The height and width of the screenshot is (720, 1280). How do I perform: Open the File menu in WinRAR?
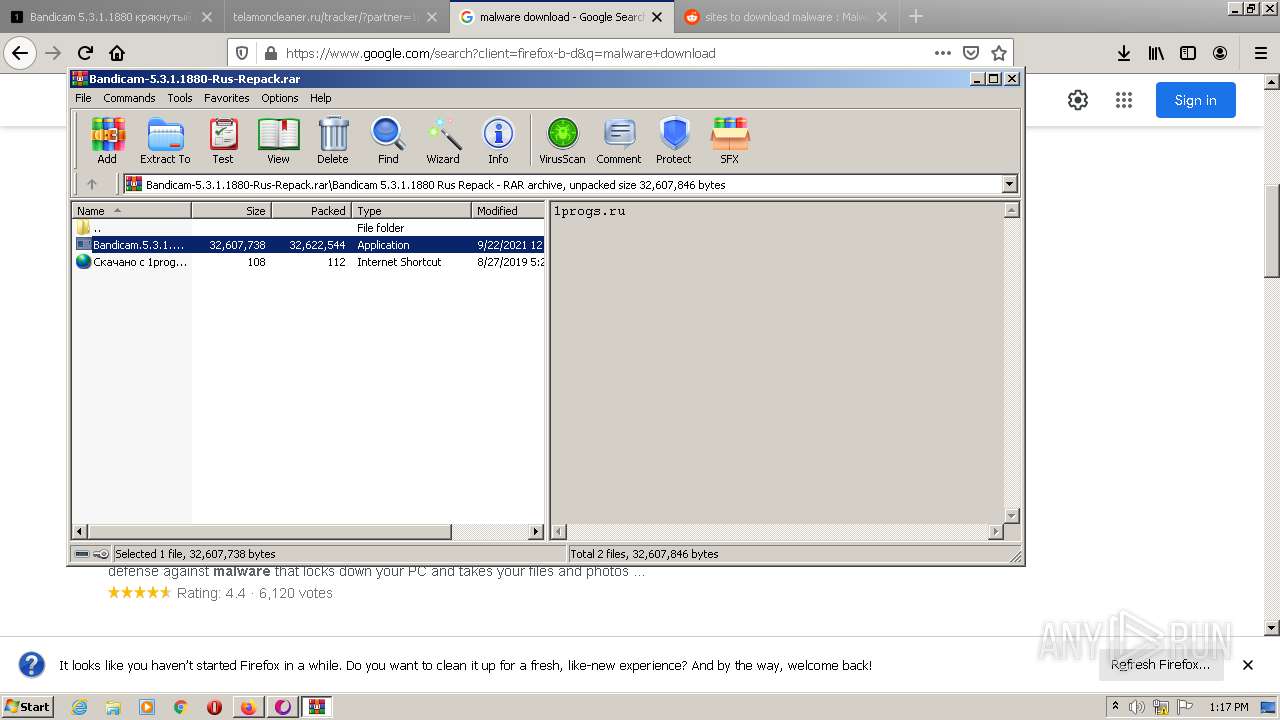[83, 98]
